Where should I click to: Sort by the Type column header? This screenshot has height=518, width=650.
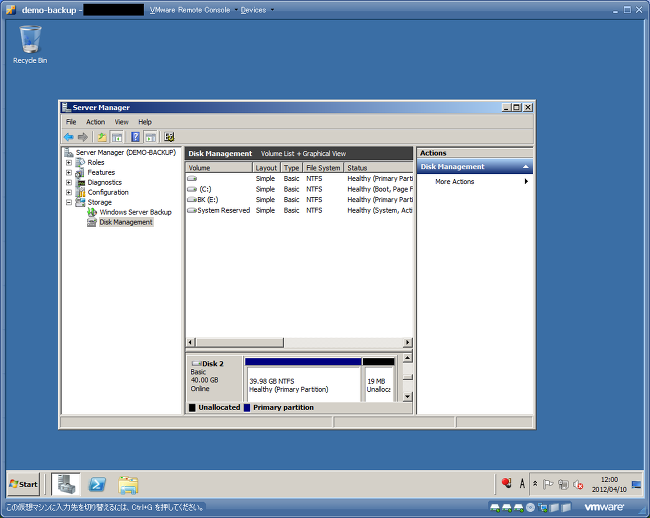291,168
